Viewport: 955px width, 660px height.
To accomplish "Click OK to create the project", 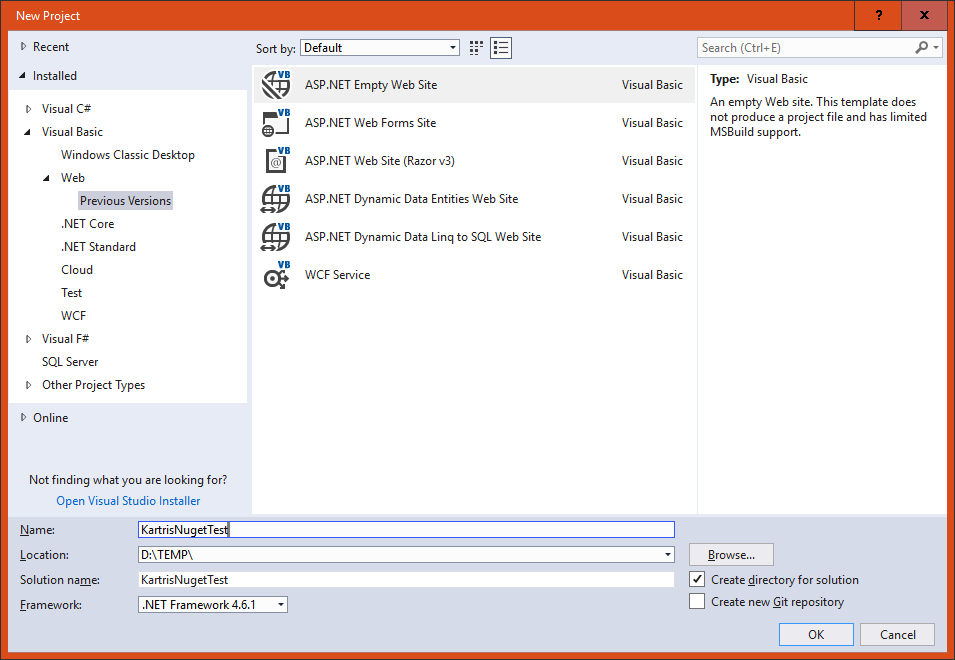I will 816,634.
